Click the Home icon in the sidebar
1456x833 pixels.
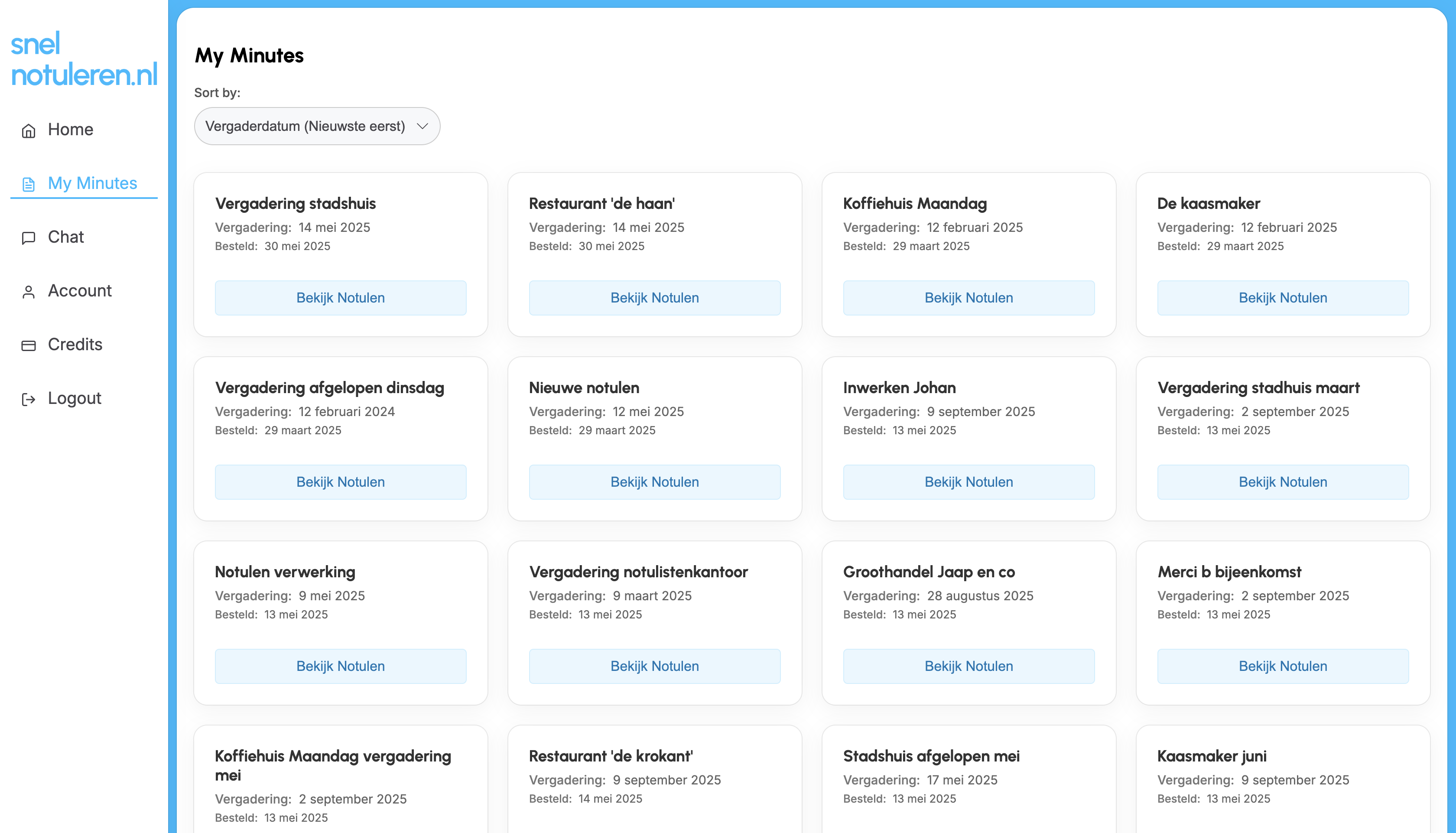point(29,130)
